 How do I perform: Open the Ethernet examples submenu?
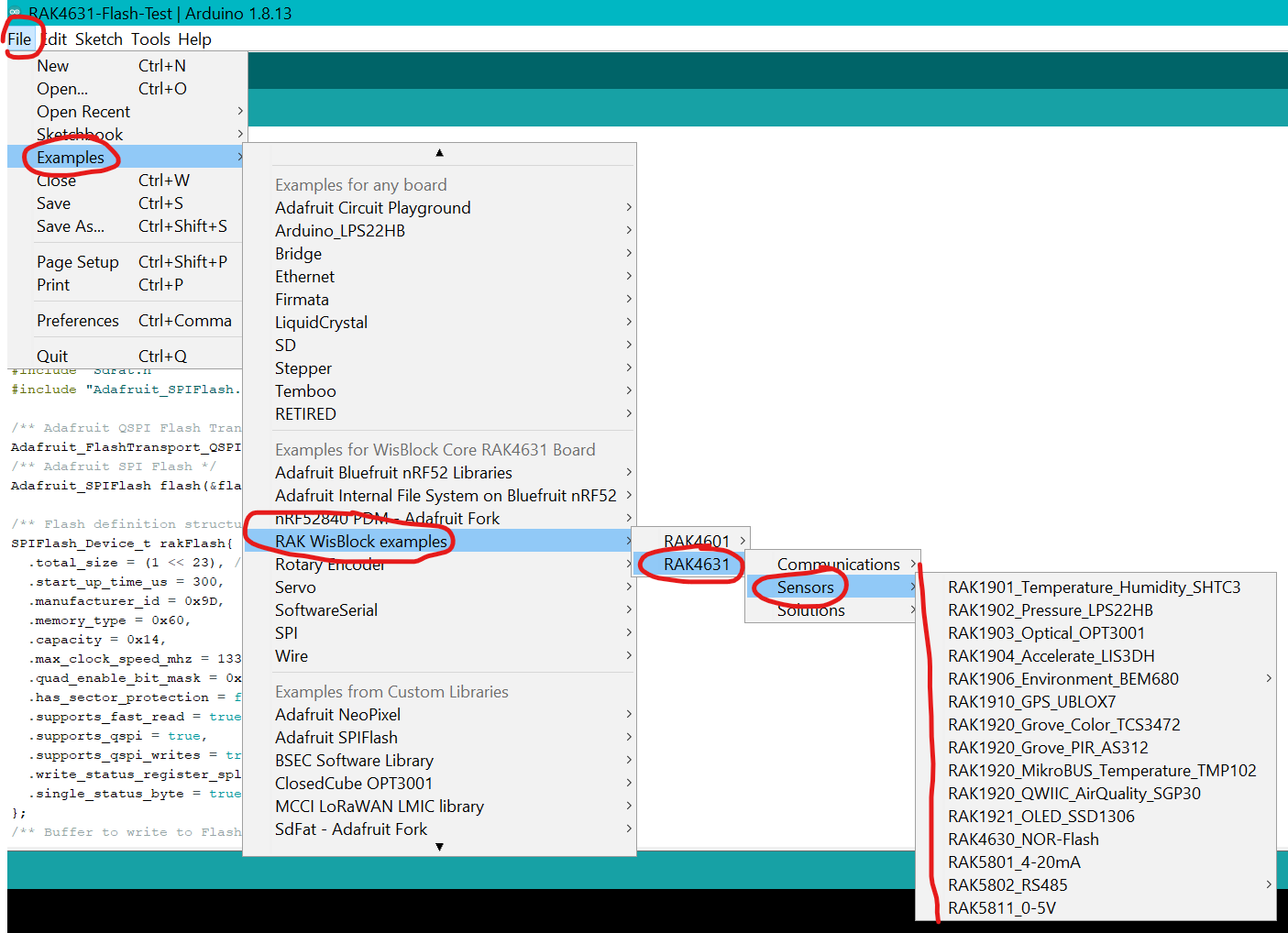440,277
